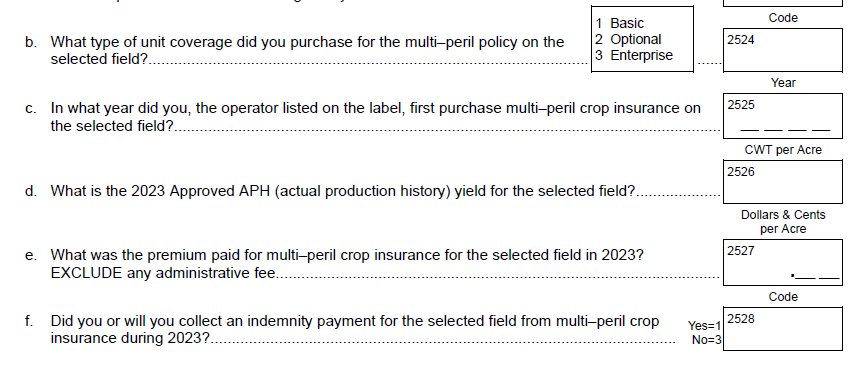Click question e about premium paid
Screen dimensions: 849x365
pyautogui.click(x=347, y=264)
